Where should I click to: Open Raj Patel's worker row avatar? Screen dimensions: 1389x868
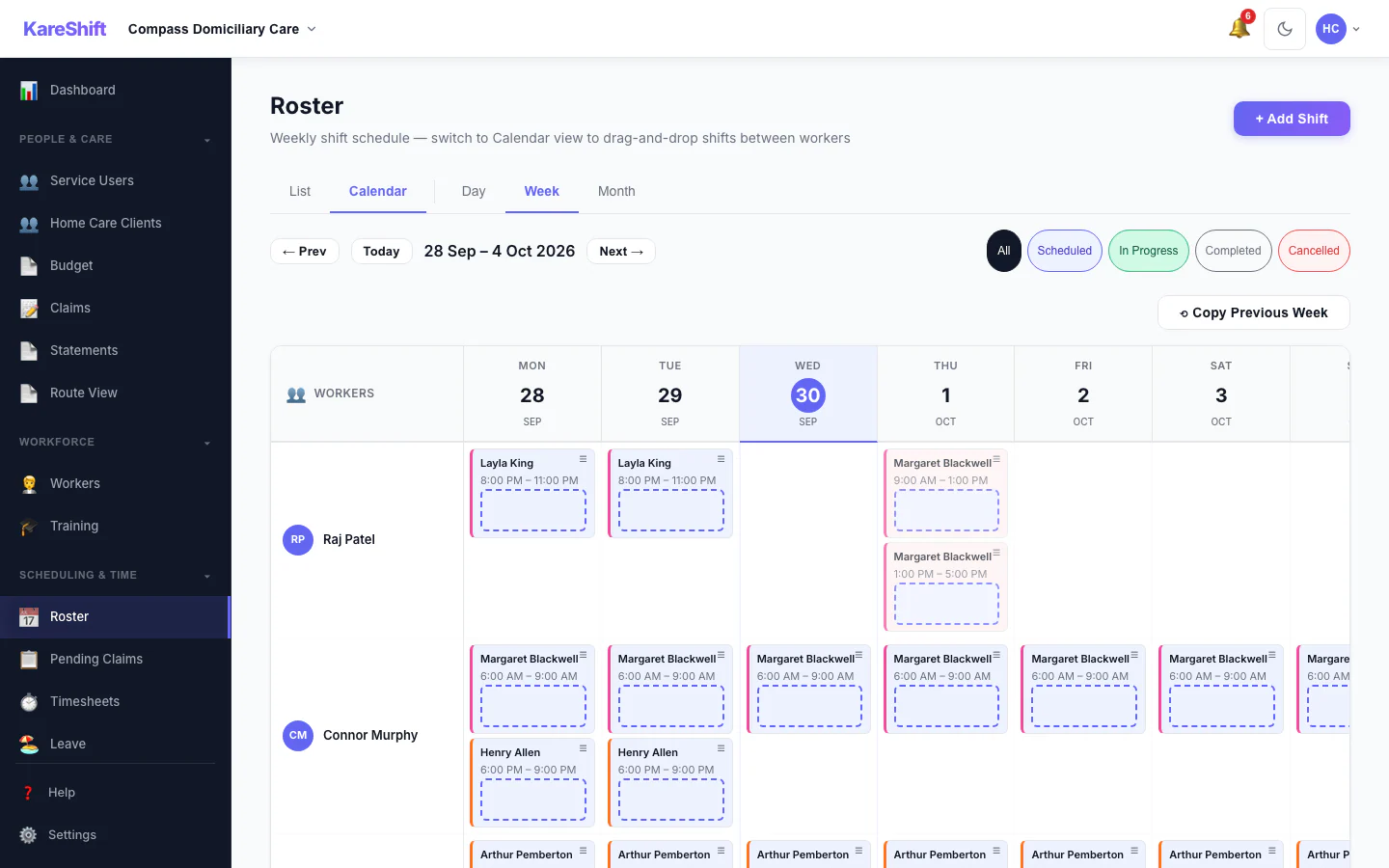298,540
